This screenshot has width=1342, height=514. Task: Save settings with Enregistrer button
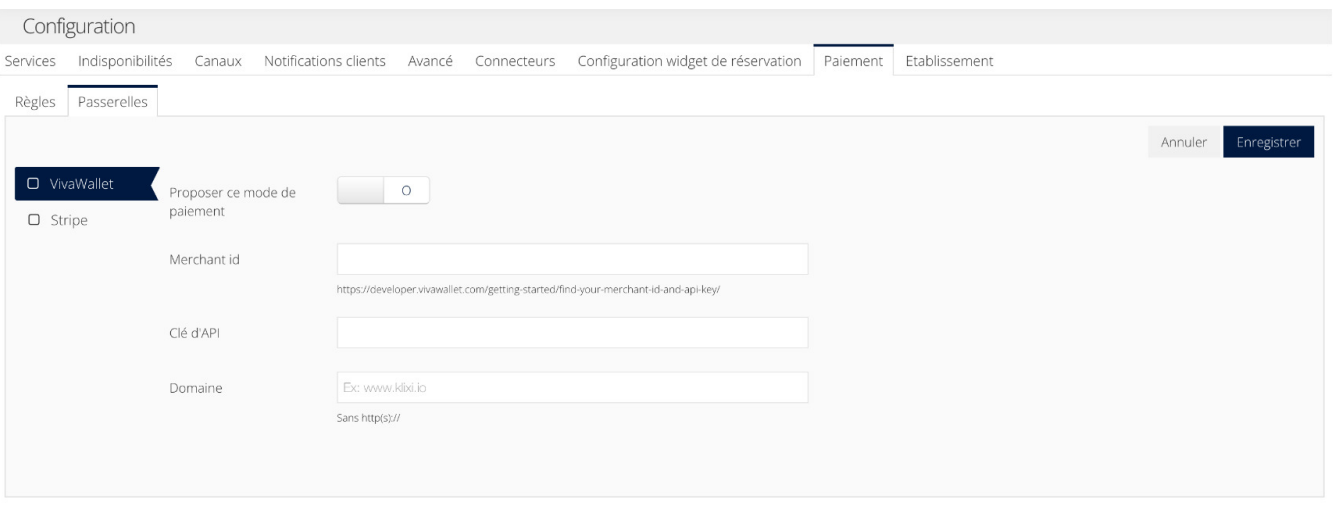1268,142
